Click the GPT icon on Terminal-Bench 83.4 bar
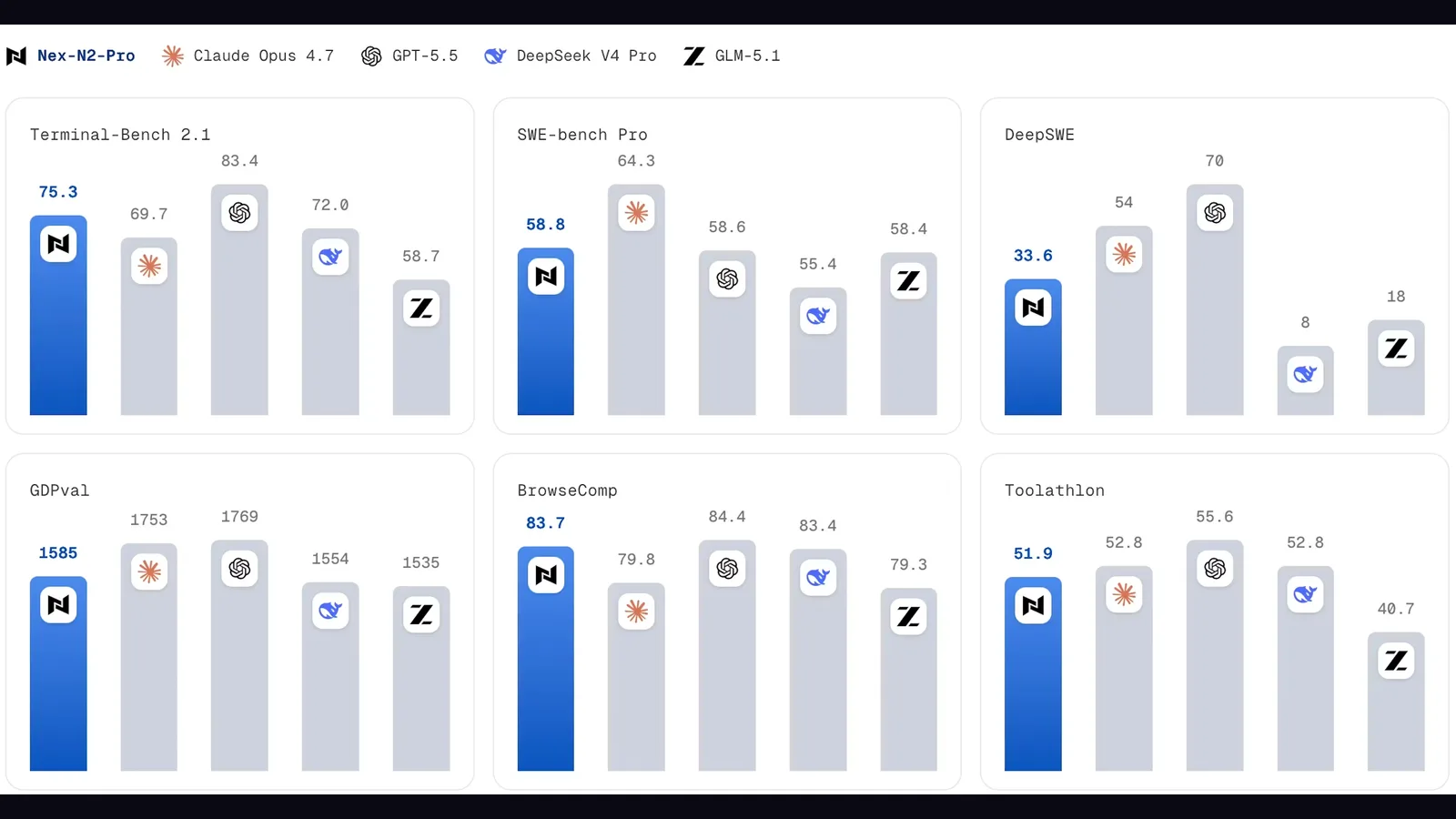 click(x=239, y=213)
